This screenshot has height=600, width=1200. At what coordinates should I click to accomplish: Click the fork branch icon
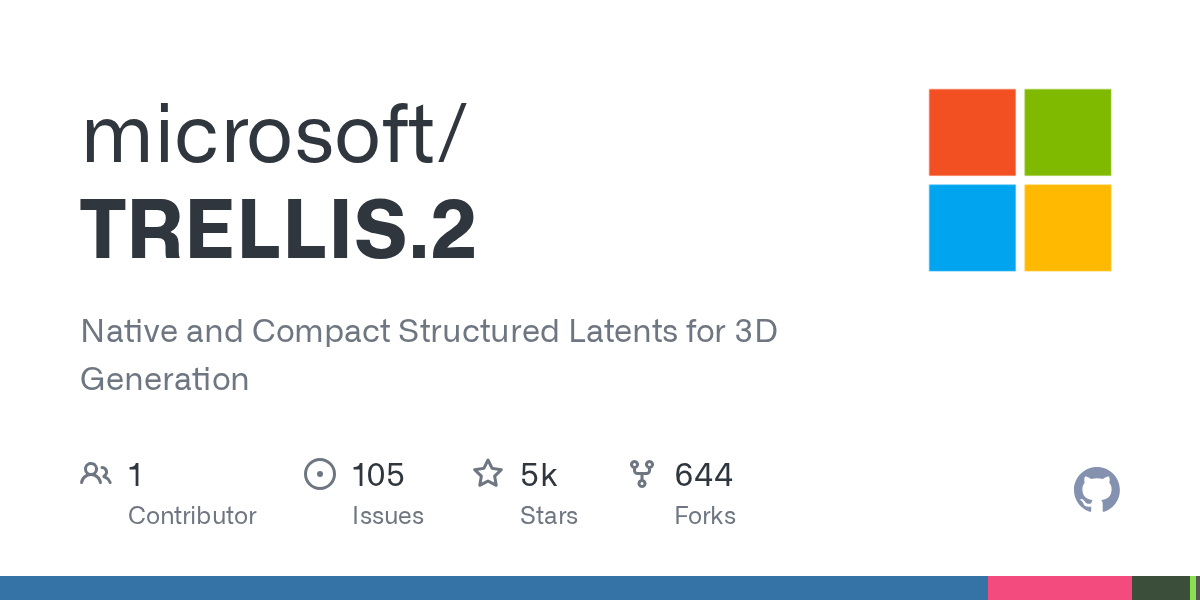click(642, 474)
